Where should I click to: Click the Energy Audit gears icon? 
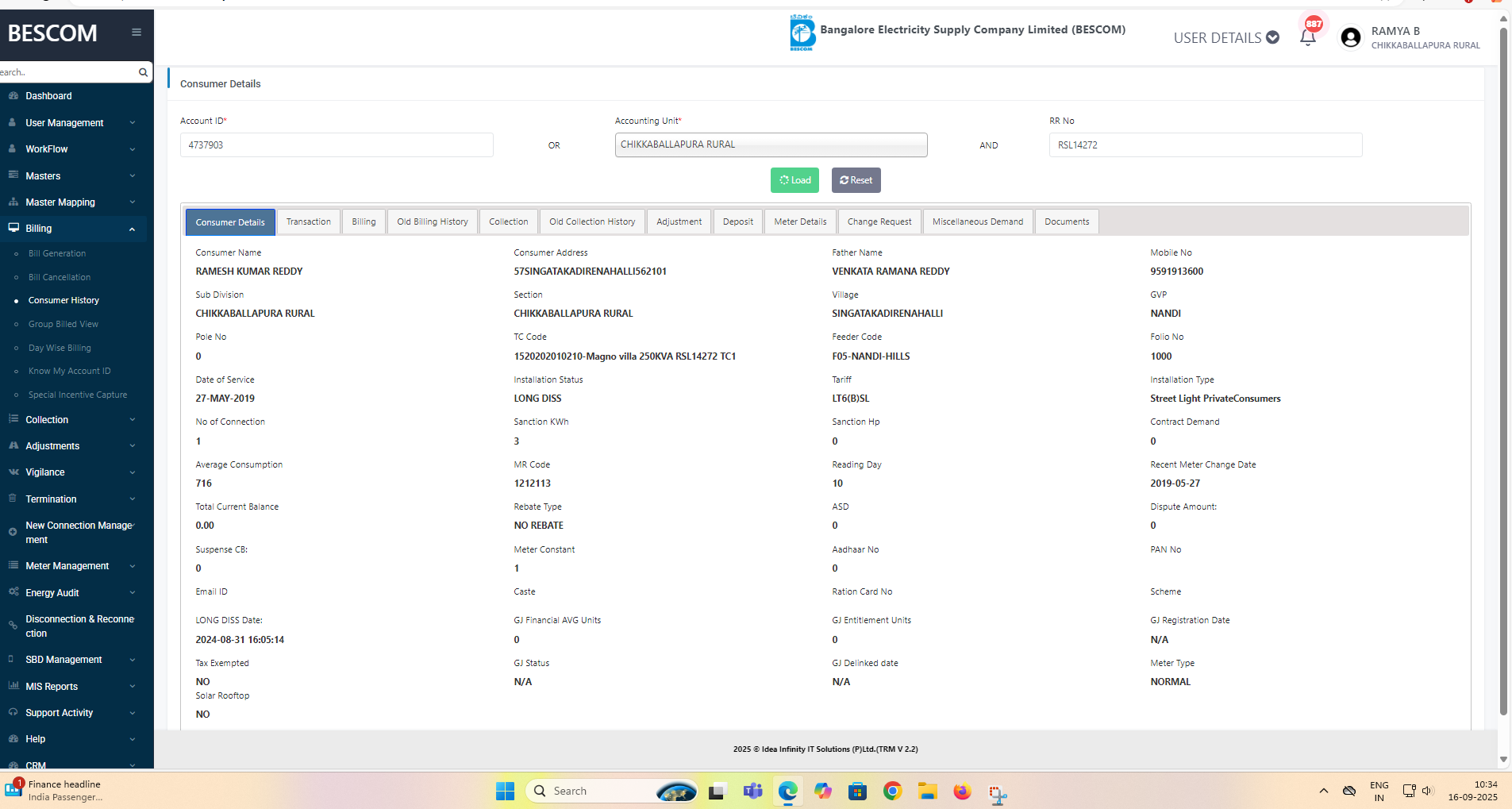(13, 592)
